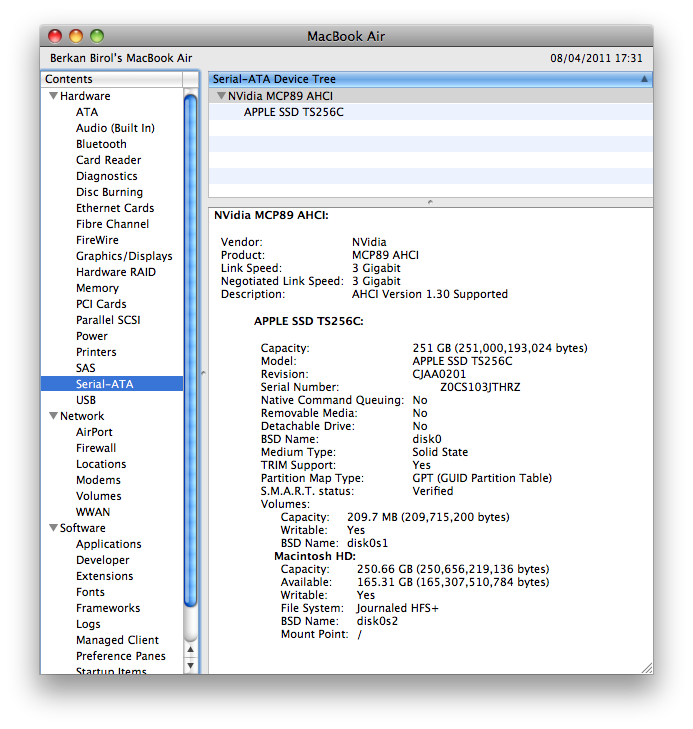This screenshot has height=729, width=693.
Task: Collapse the NVidia MCP89 AHCI tree node
Action: point(221,96)
